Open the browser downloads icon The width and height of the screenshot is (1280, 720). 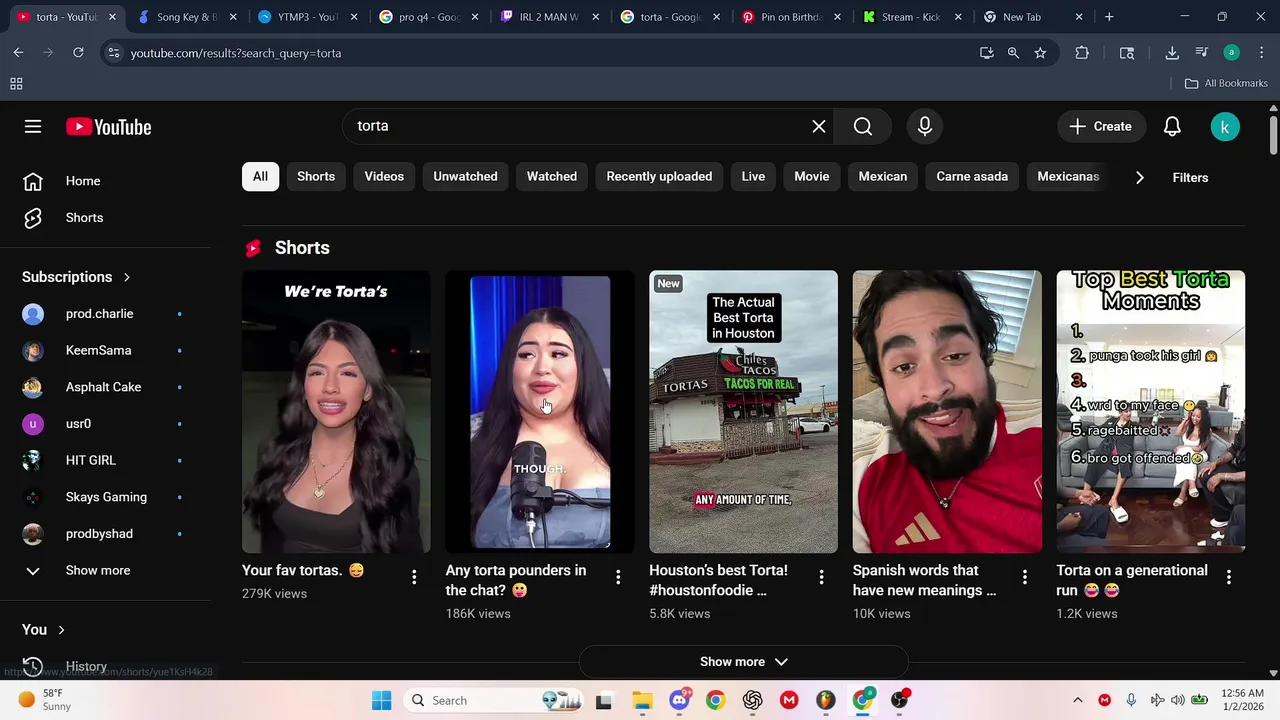[x=1172, y=53]
